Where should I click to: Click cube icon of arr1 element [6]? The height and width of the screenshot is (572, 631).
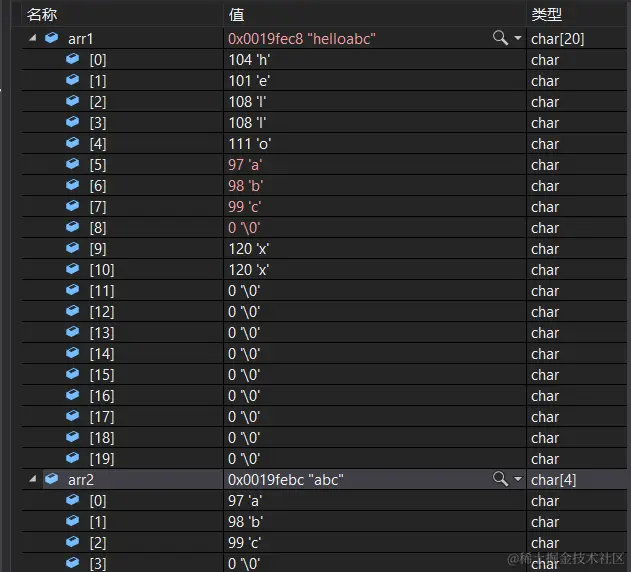click(x=72, y=185)
